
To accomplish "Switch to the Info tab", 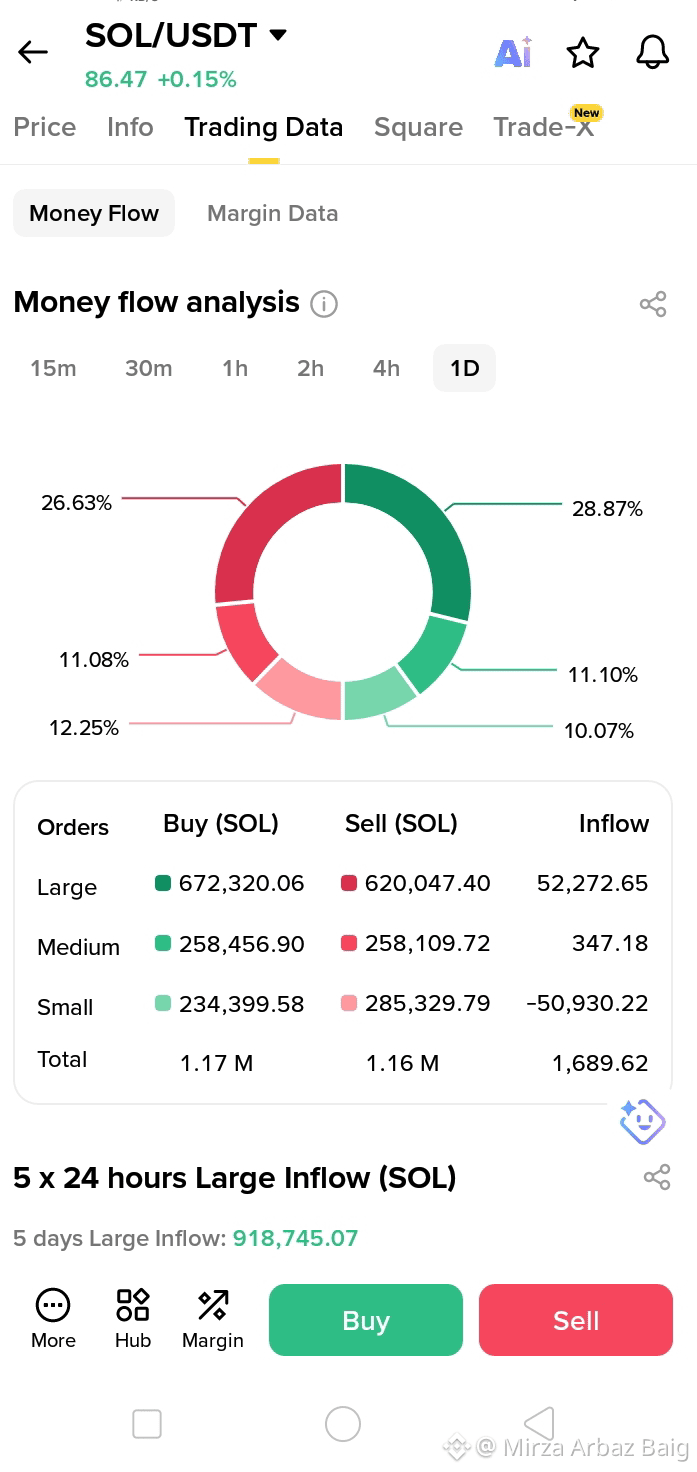I will 130,127.
